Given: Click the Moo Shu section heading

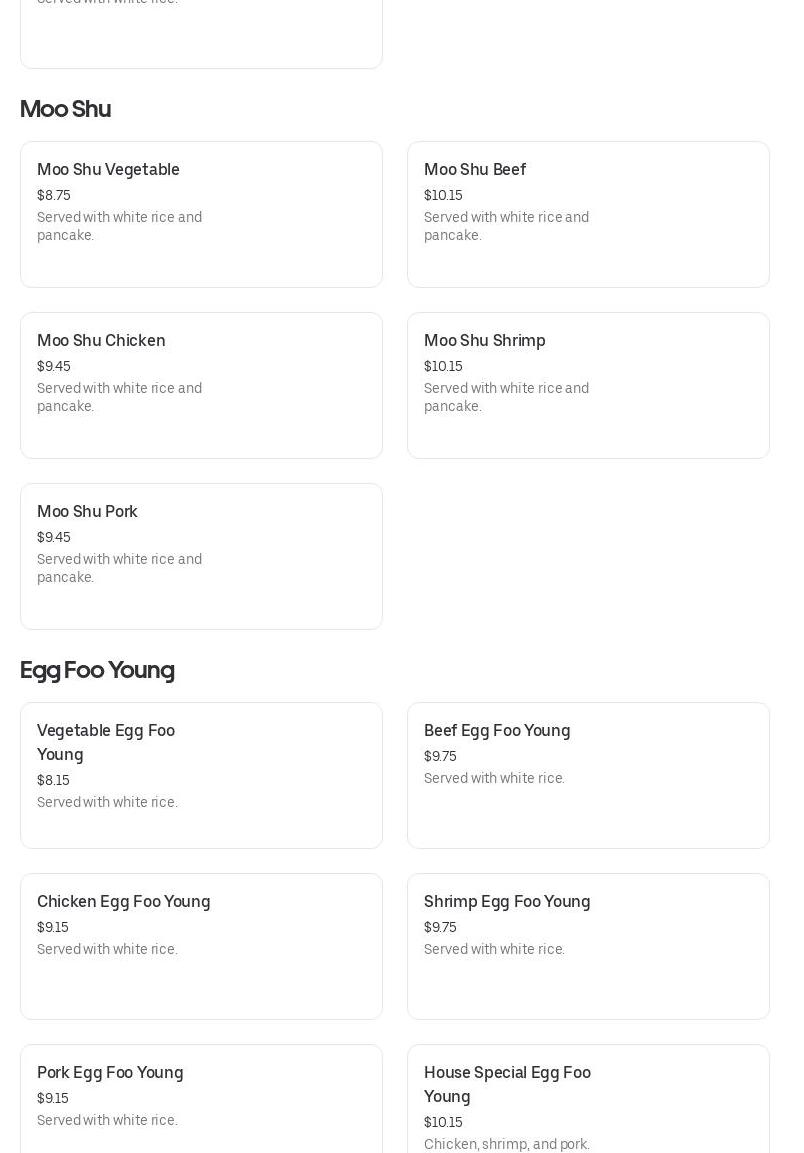Looking at the screenshot, I should [65, 109].
